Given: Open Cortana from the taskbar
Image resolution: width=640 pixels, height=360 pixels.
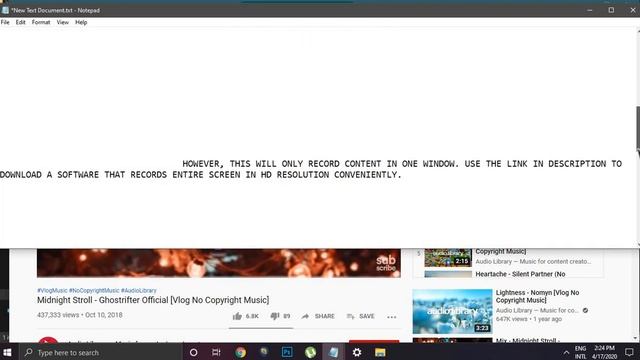Looking at the screenshot, I should point(193,352).
